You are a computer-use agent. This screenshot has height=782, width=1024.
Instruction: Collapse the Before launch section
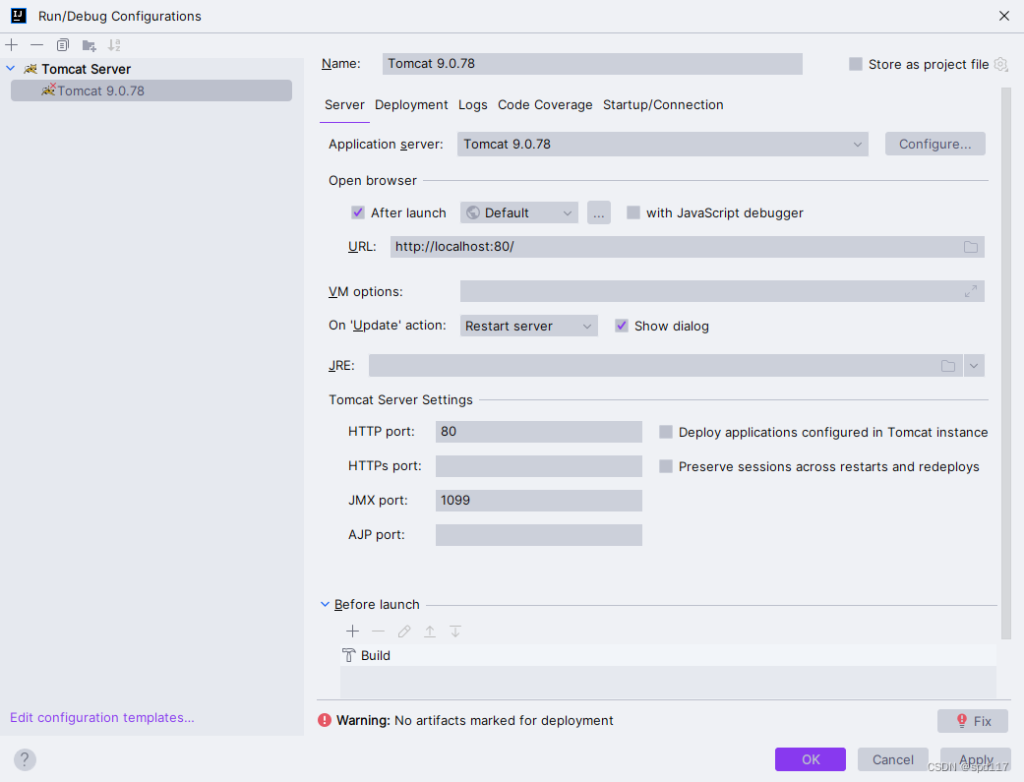click(325, 604)
